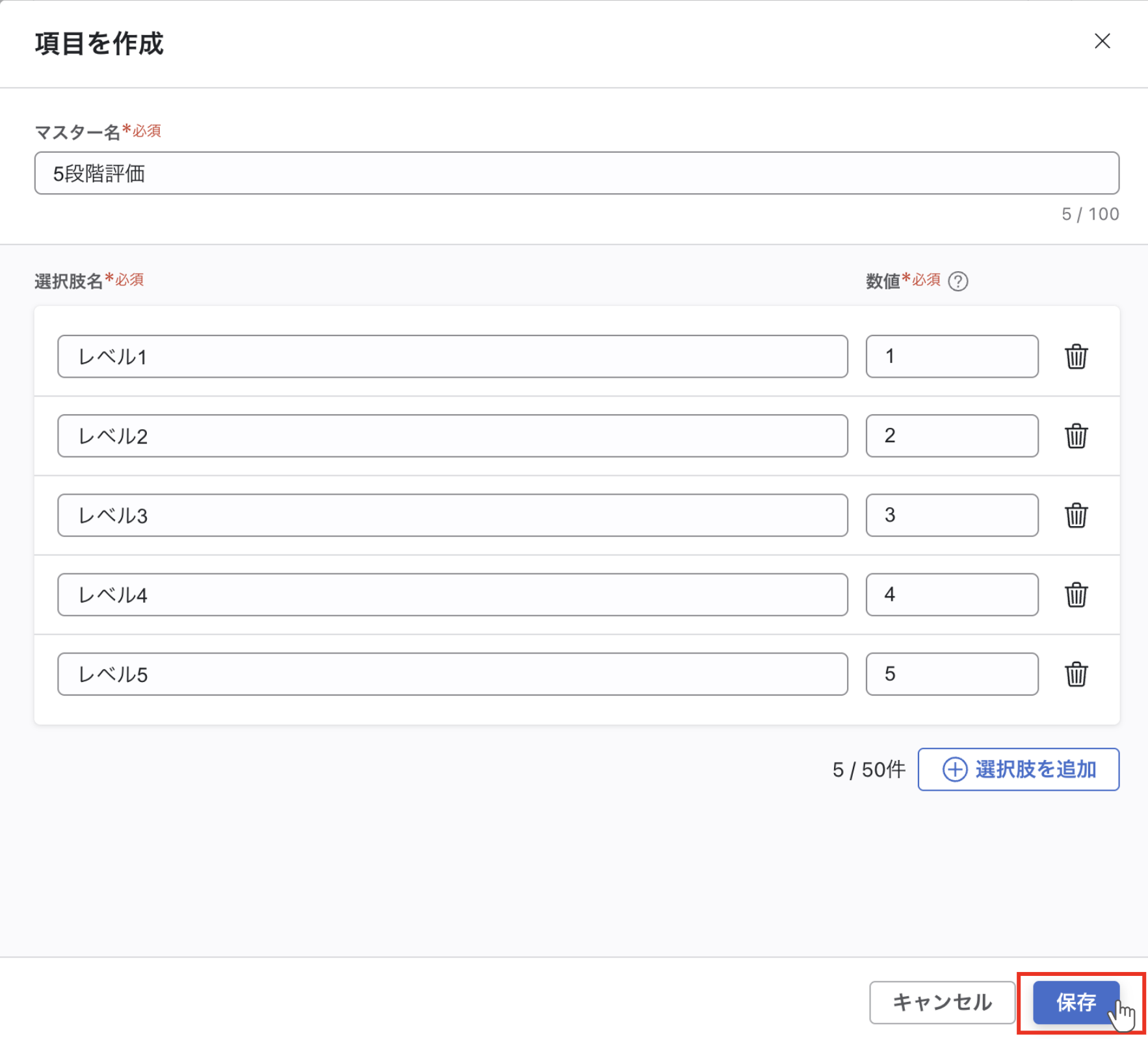Open the help icon next to 数値
This screenshot has height=1039, width=1148.
958,281
